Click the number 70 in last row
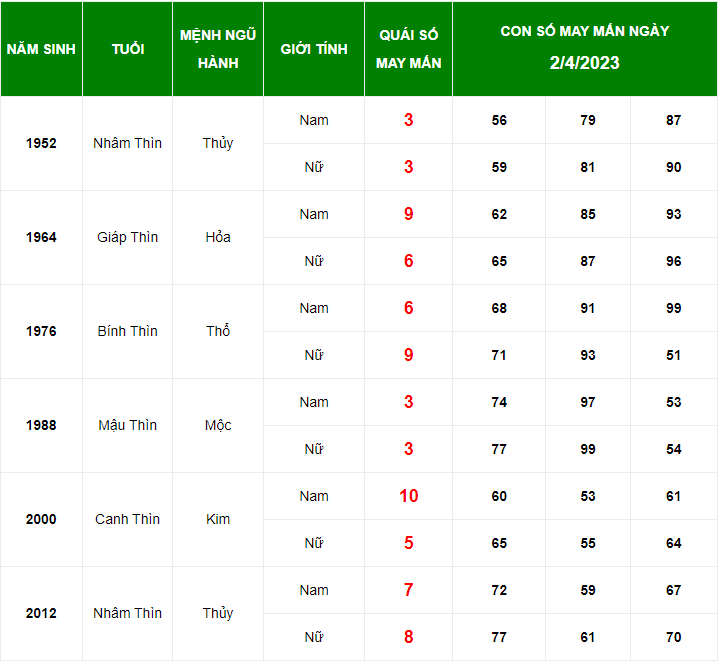 (x=673, y=638)
